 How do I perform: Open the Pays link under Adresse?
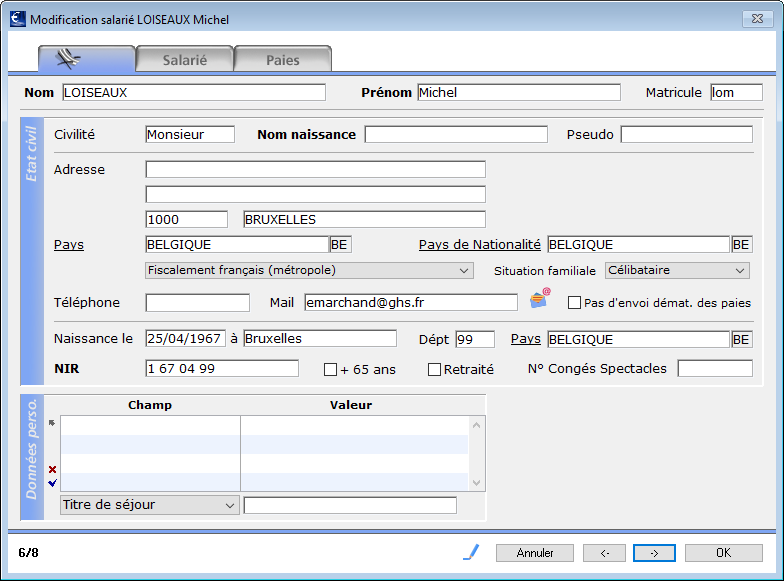[x=69, y=245]
